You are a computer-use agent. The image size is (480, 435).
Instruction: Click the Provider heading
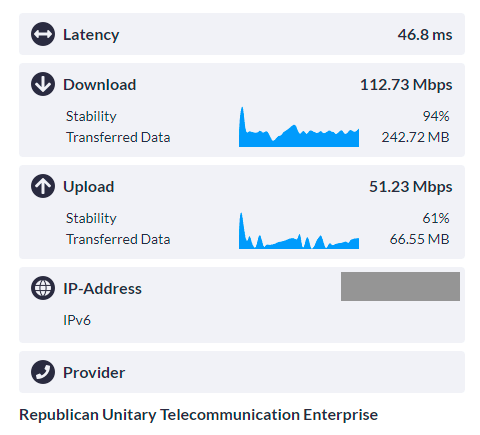[x=94, y=373]
